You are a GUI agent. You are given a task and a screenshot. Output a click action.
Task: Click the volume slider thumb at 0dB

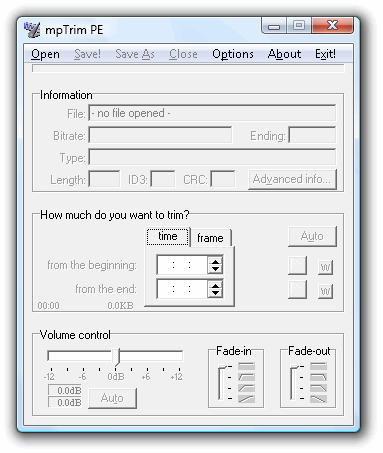pos(115,357)
